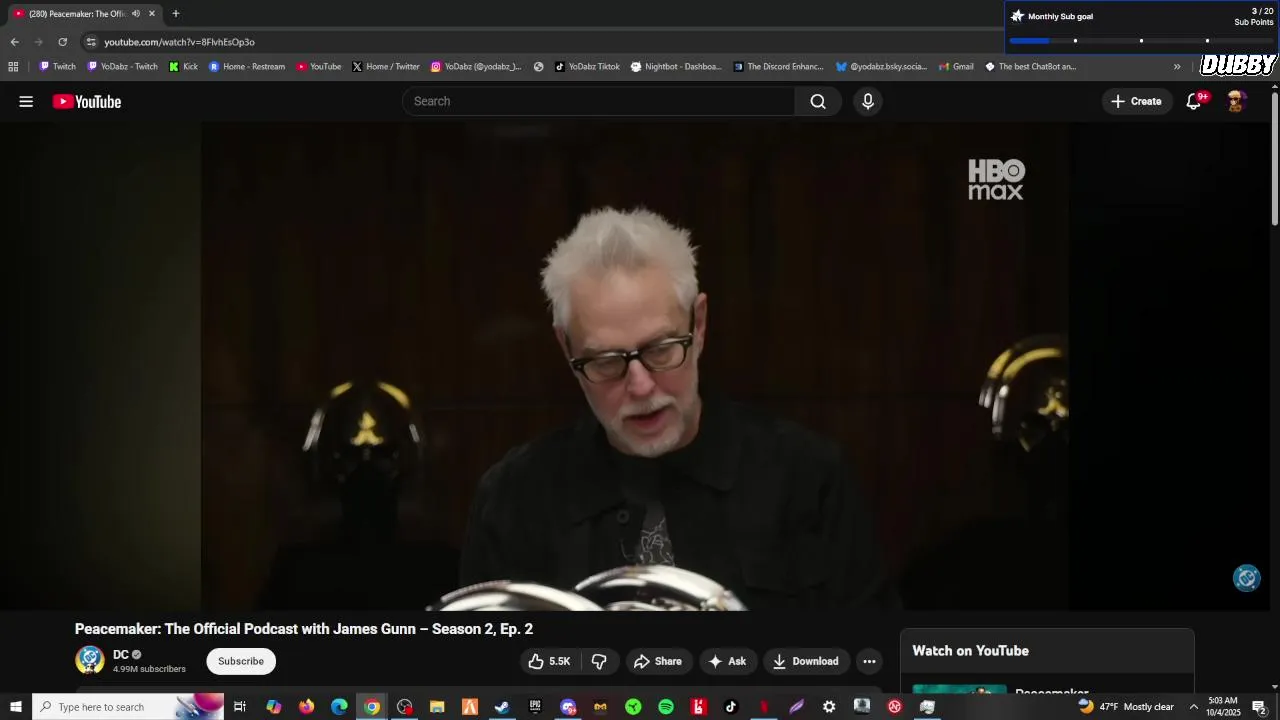Open the Home - Restream bookmark
Viewport: 1280px width, 720px height.
tap(247, 67)
